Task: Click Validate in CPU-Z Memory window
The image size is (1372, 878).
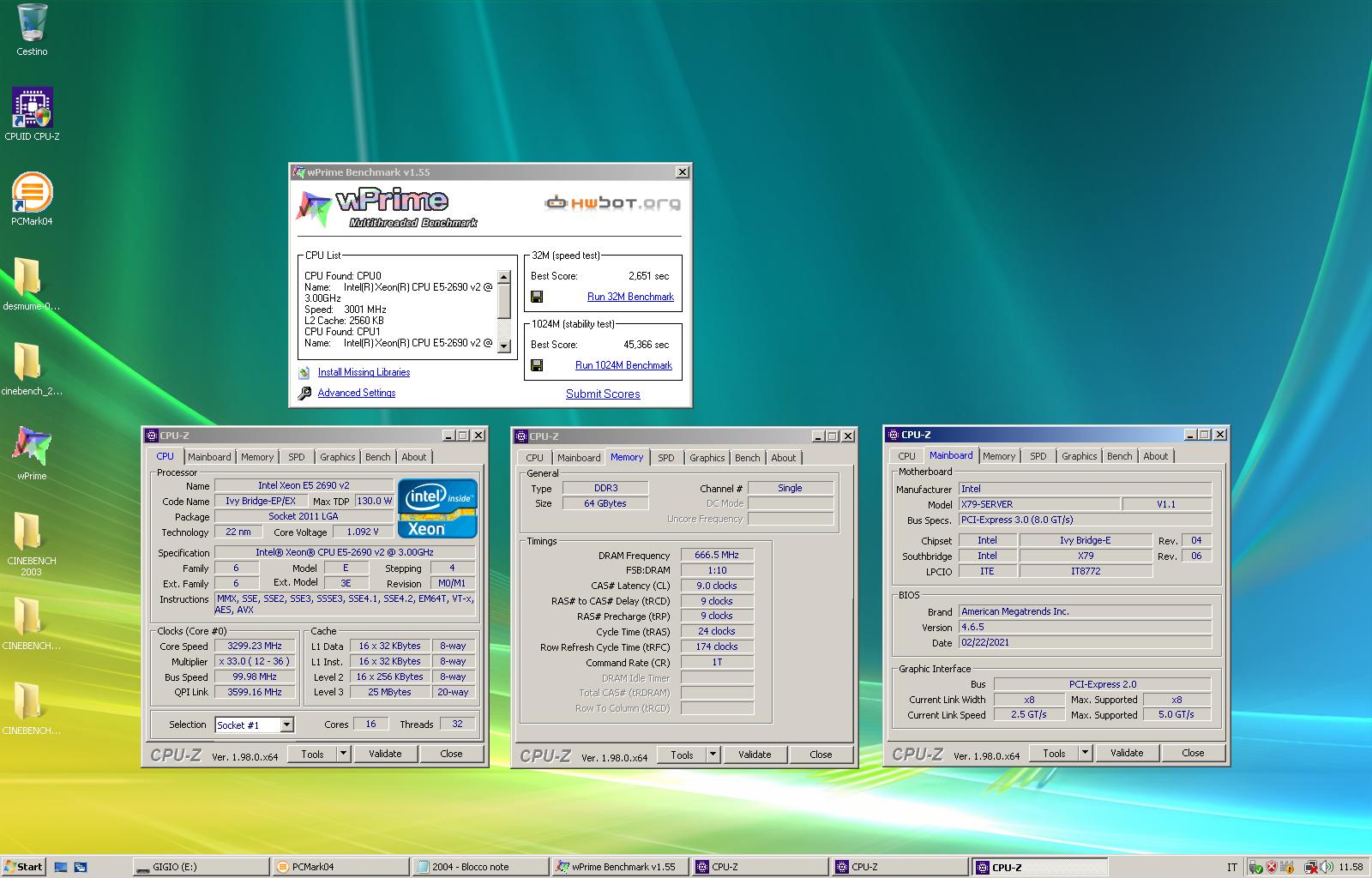Action: click(x=755, y=755)
